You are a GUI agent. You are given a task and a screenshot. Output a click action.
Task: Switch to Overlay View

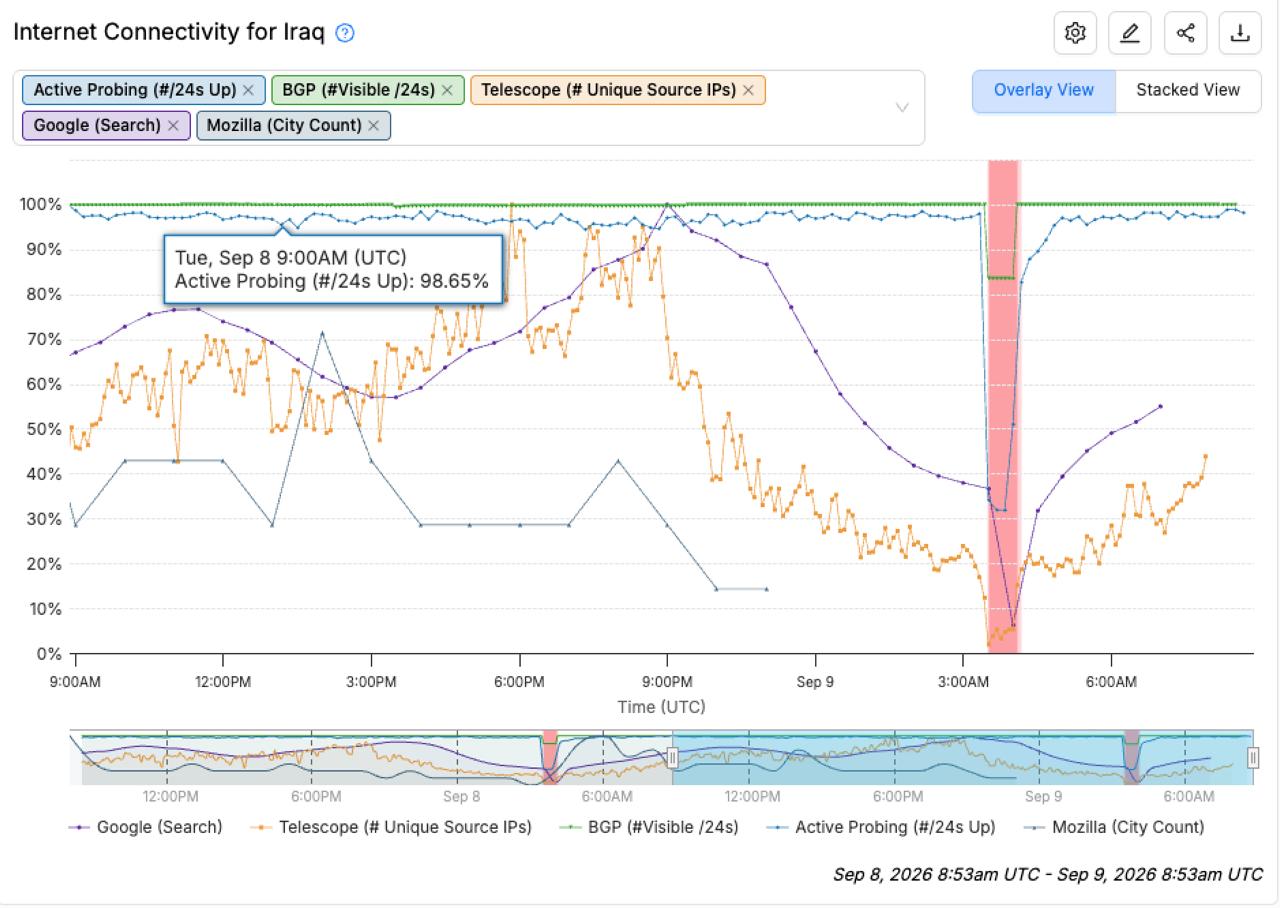1044,90
